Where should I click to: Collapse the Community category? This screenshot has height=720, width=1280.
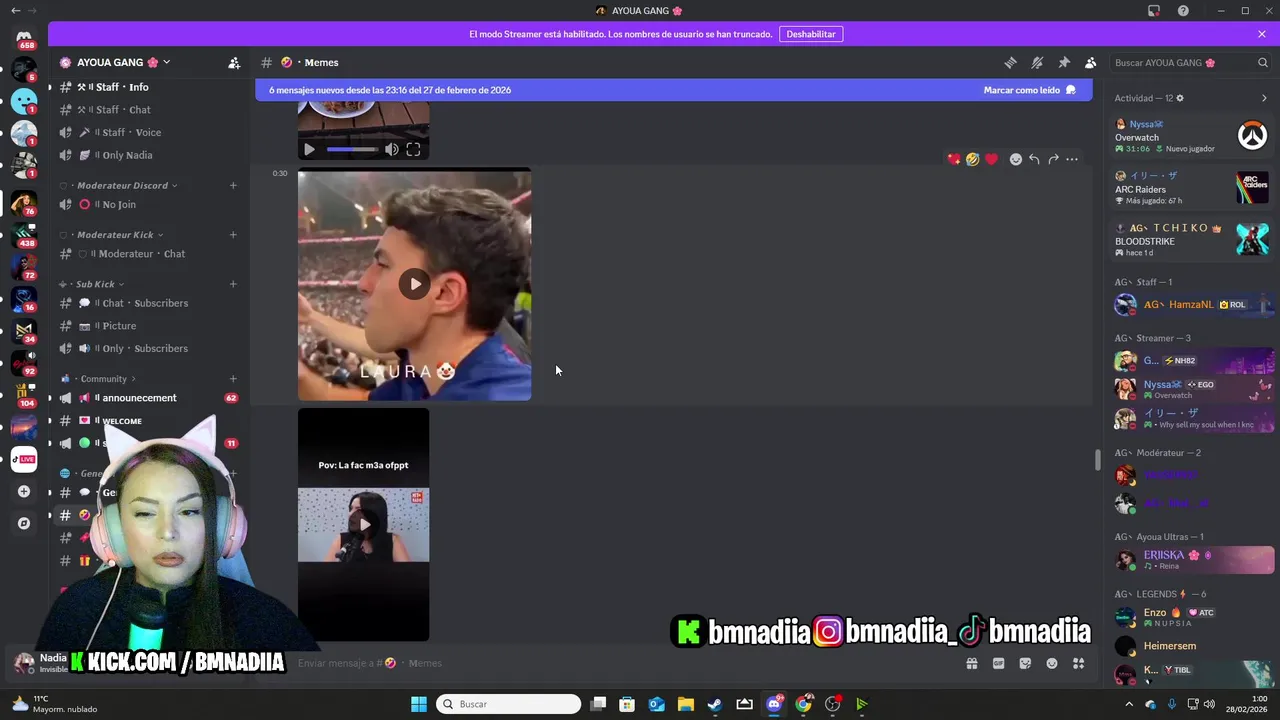point(98,379)
